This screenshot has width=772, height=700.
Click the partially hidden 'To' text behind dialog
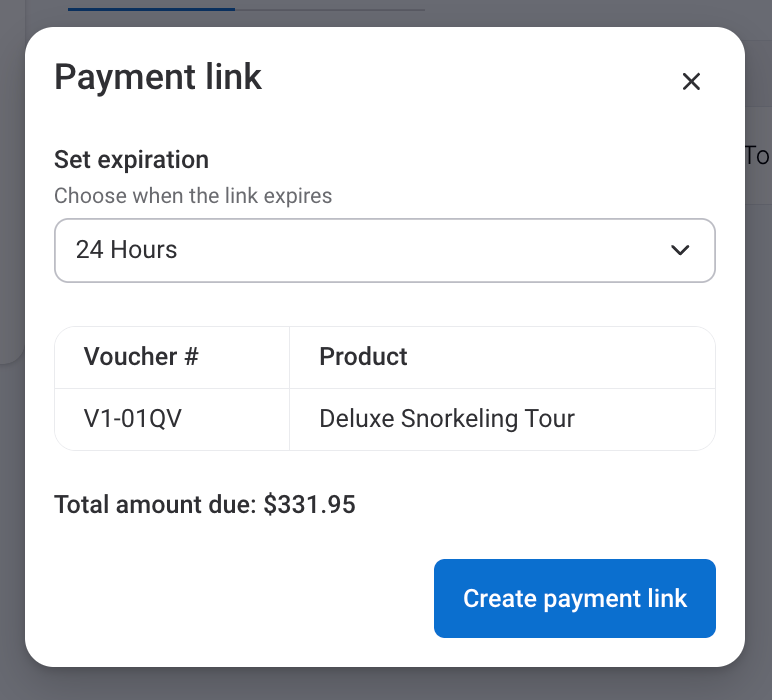pos(757,156)
